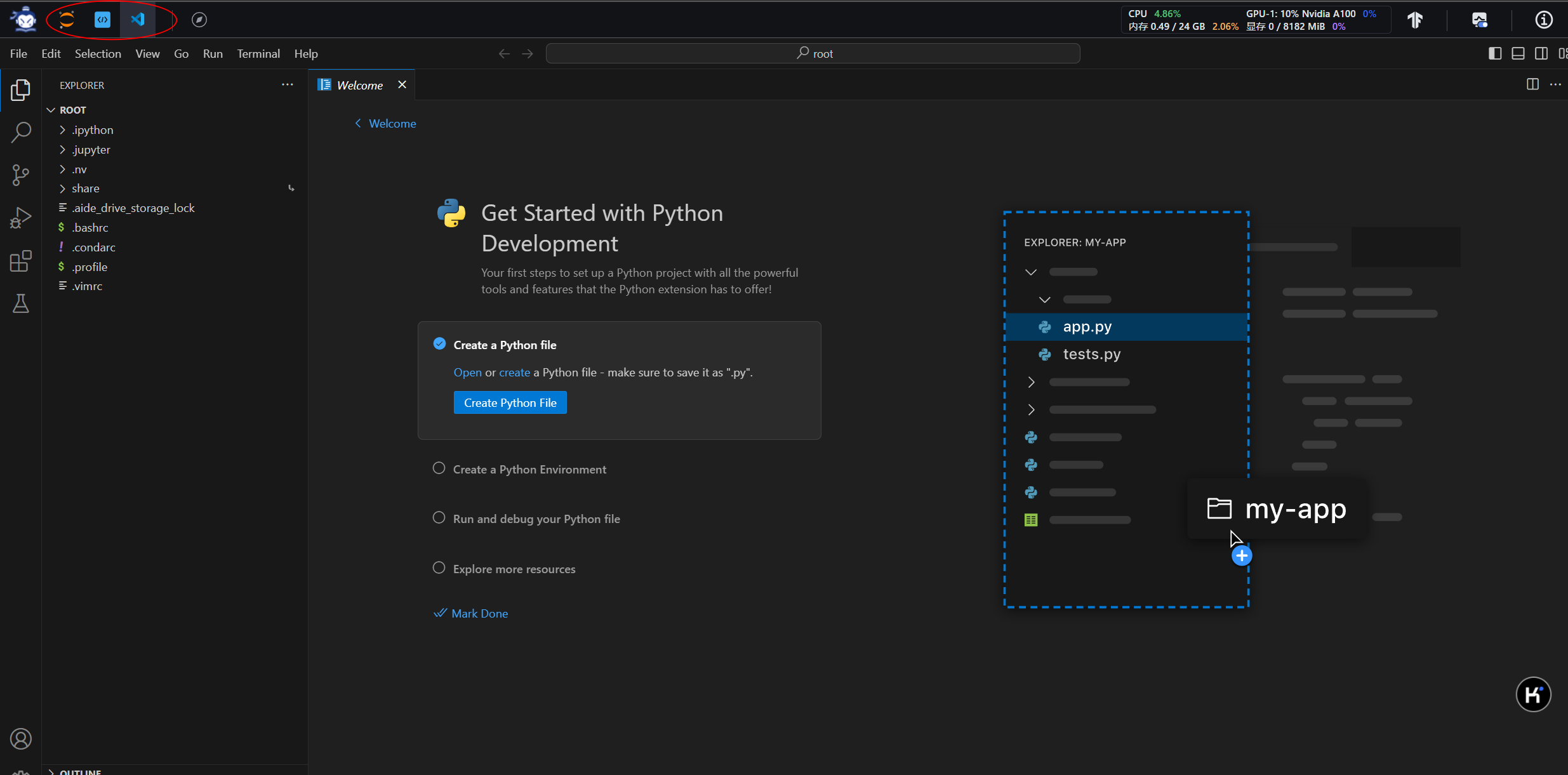Launch the Jupyter app icon in top bar

67,20
